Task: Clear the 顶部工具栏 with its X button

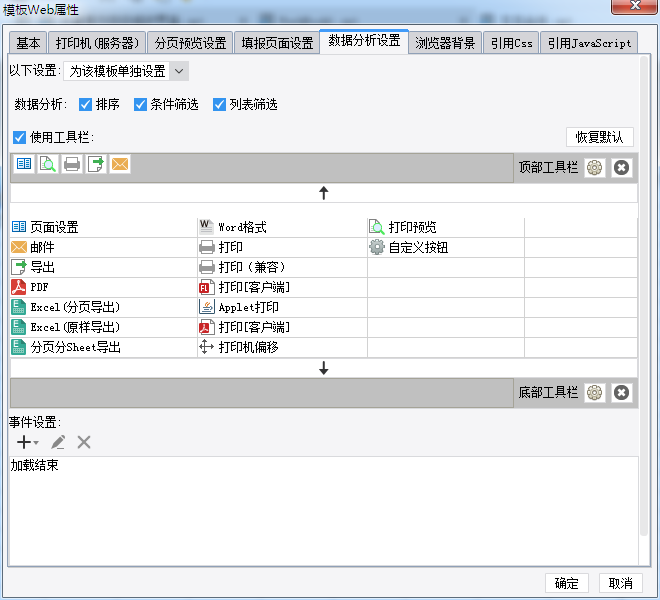Action: tap(621, 168)
